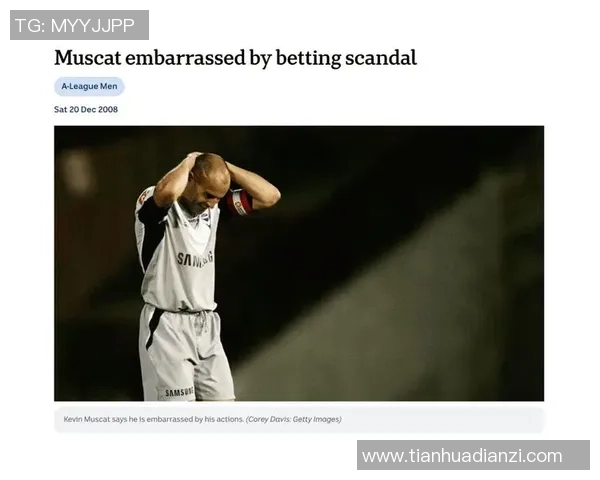Click the word 'Muscat' in the headline

point(88,58)
